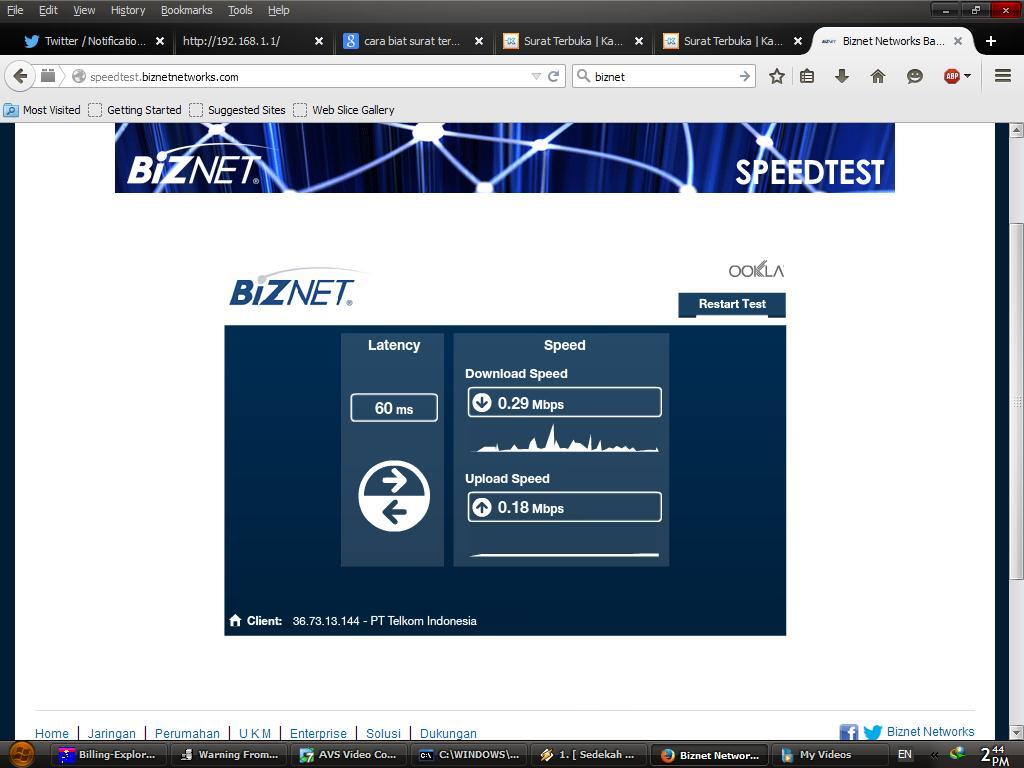Image resolution: width=1024 pixels, height=768 pixels.
Task: Open the bookmarks list icon
Action: [x=807, y=76]
